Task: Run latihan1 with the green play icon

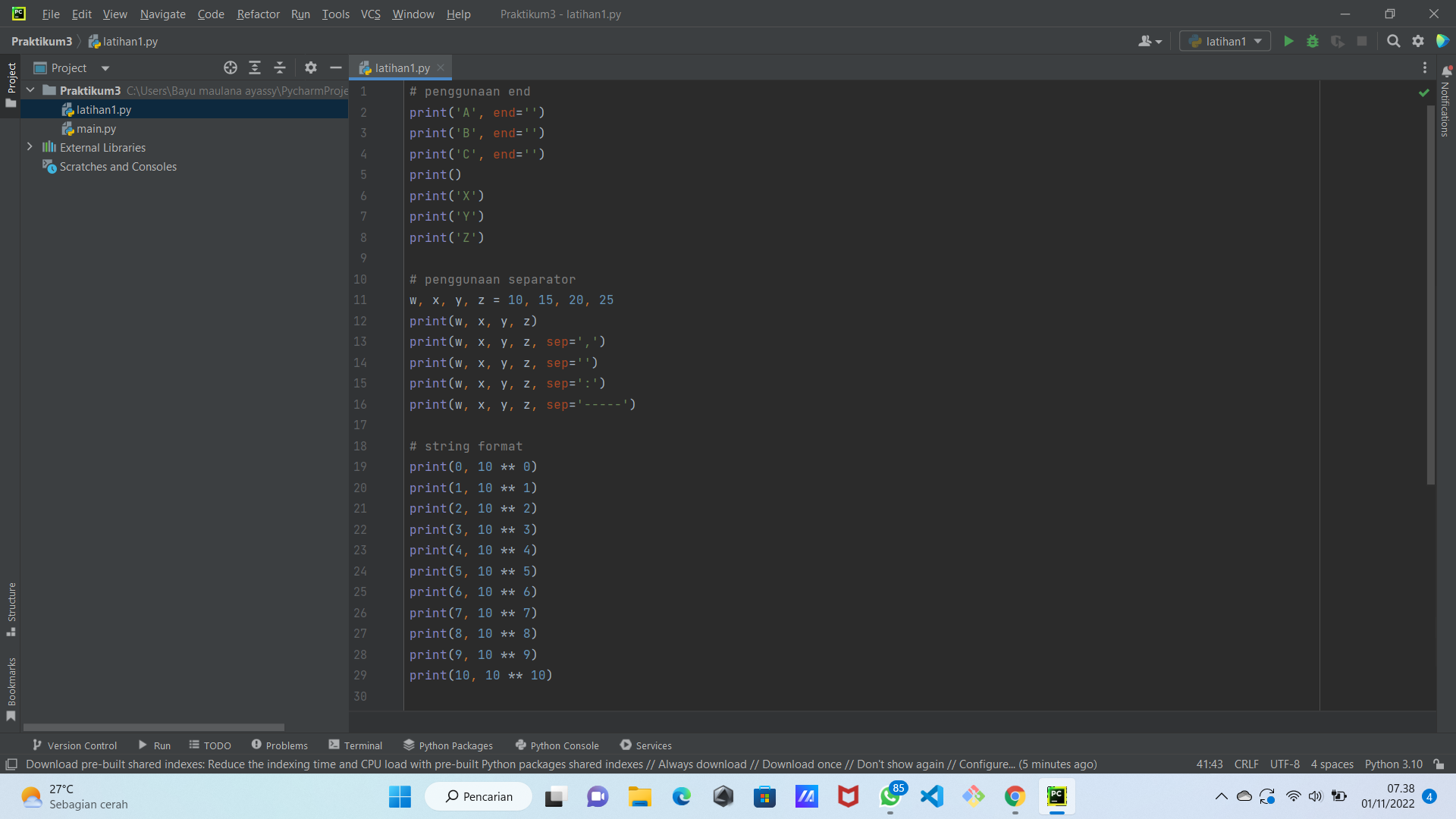Action: click(1289, 41)
